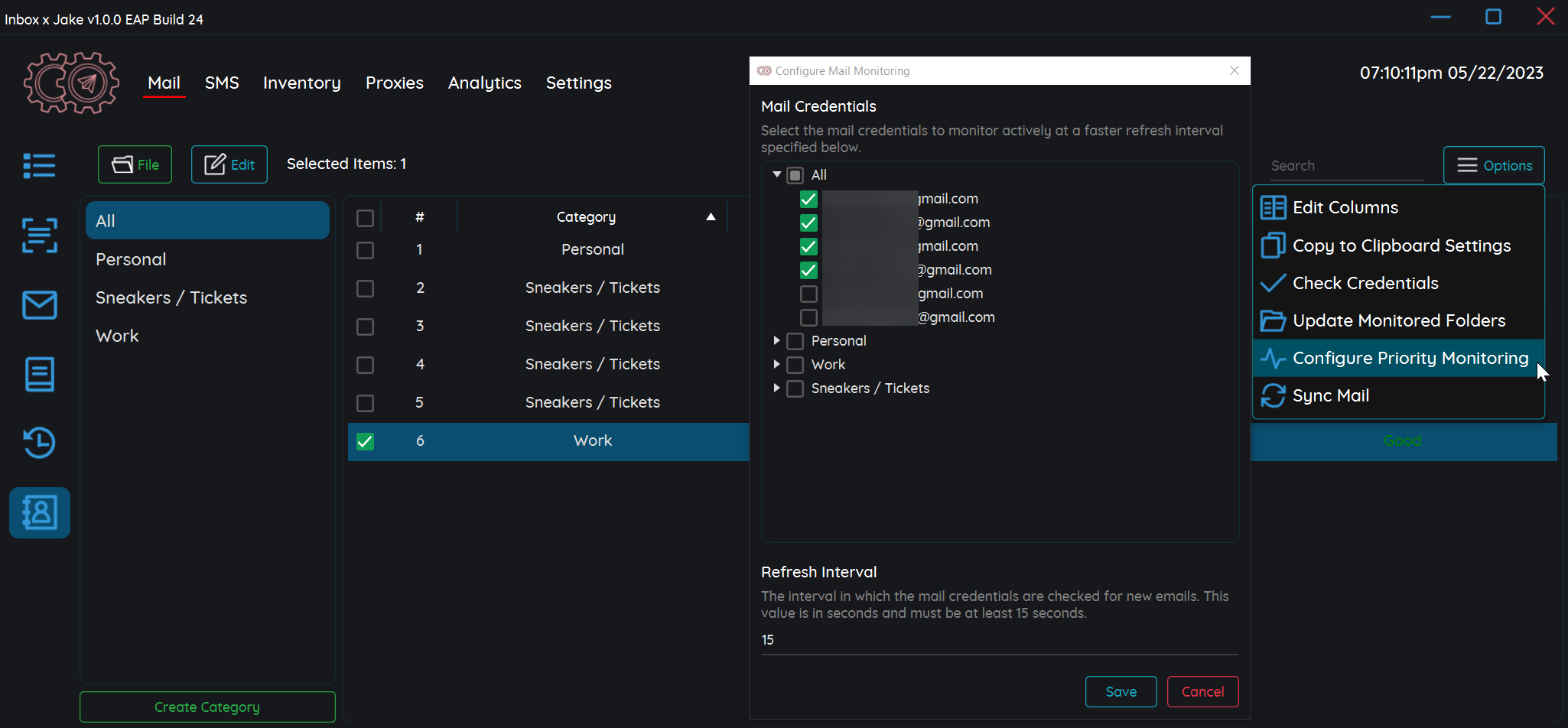Check the row 1 Personal checkbox
The width and height of the screenshot is (1568, 728).
[366, 250]
